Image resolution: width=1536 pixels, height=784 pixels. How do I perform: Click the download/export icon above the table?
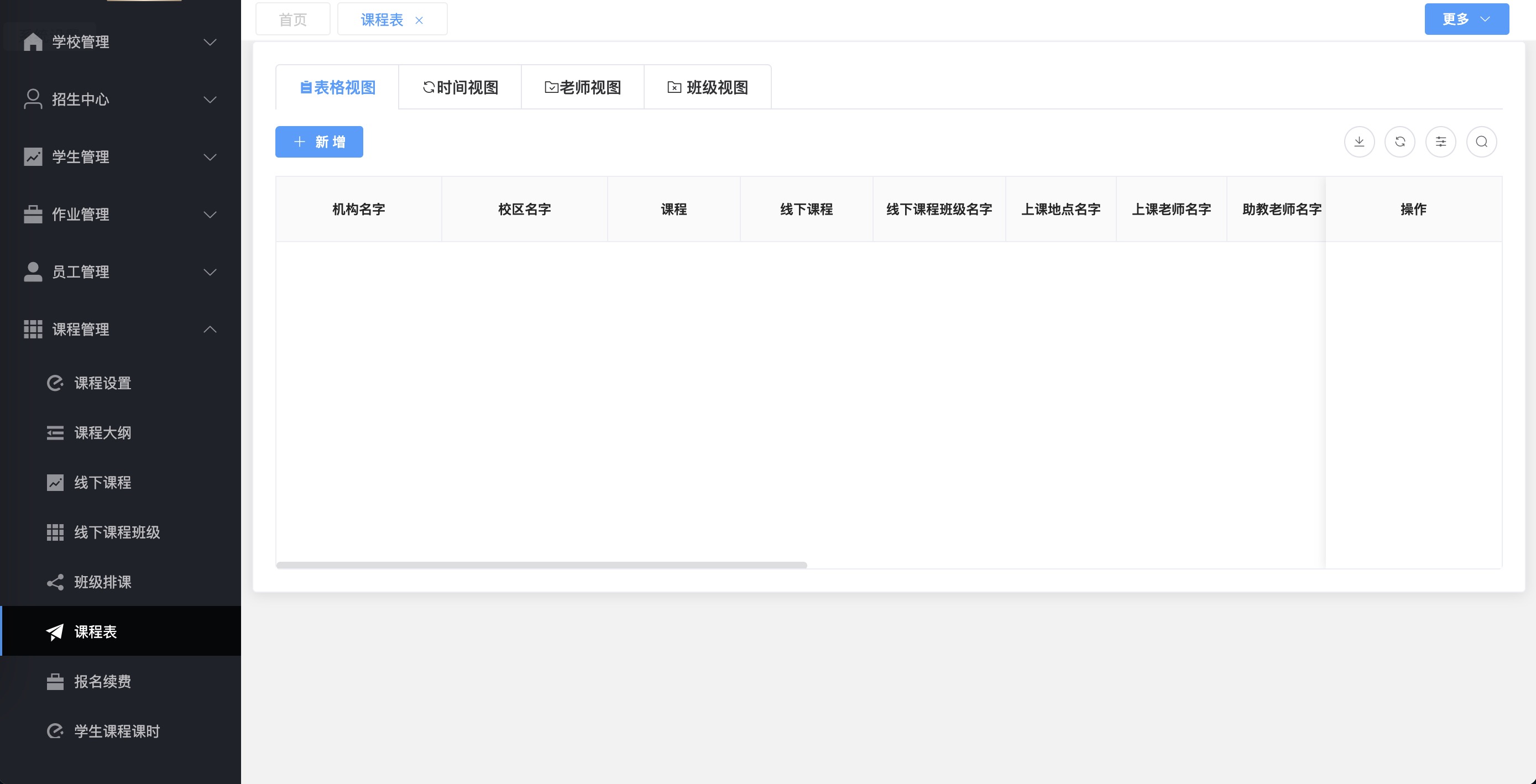point(1360,142)
